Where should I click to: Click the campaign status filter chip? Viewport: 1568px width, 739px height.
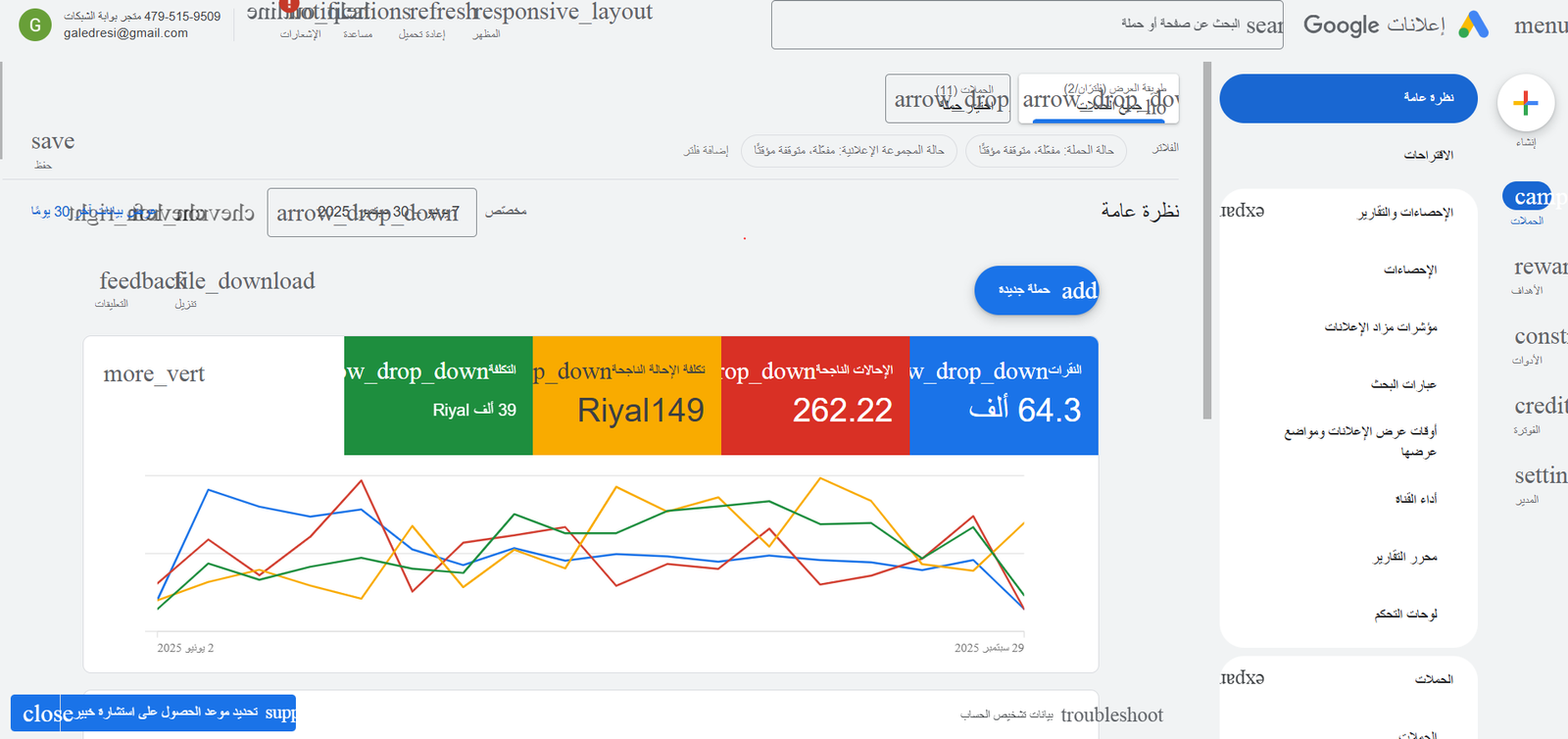pos(1046,150)
